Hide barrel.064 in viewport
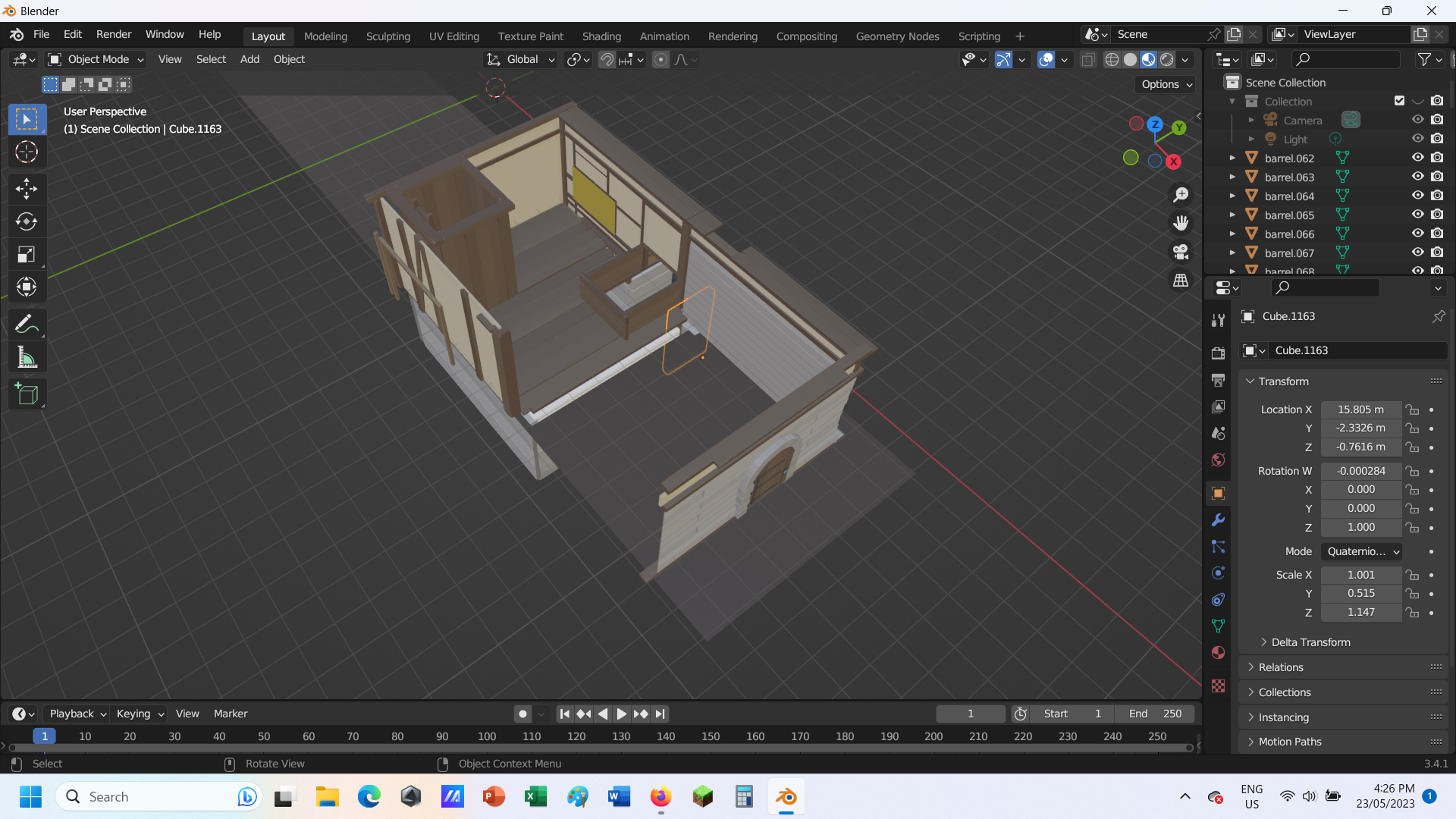 point(1417,196)
